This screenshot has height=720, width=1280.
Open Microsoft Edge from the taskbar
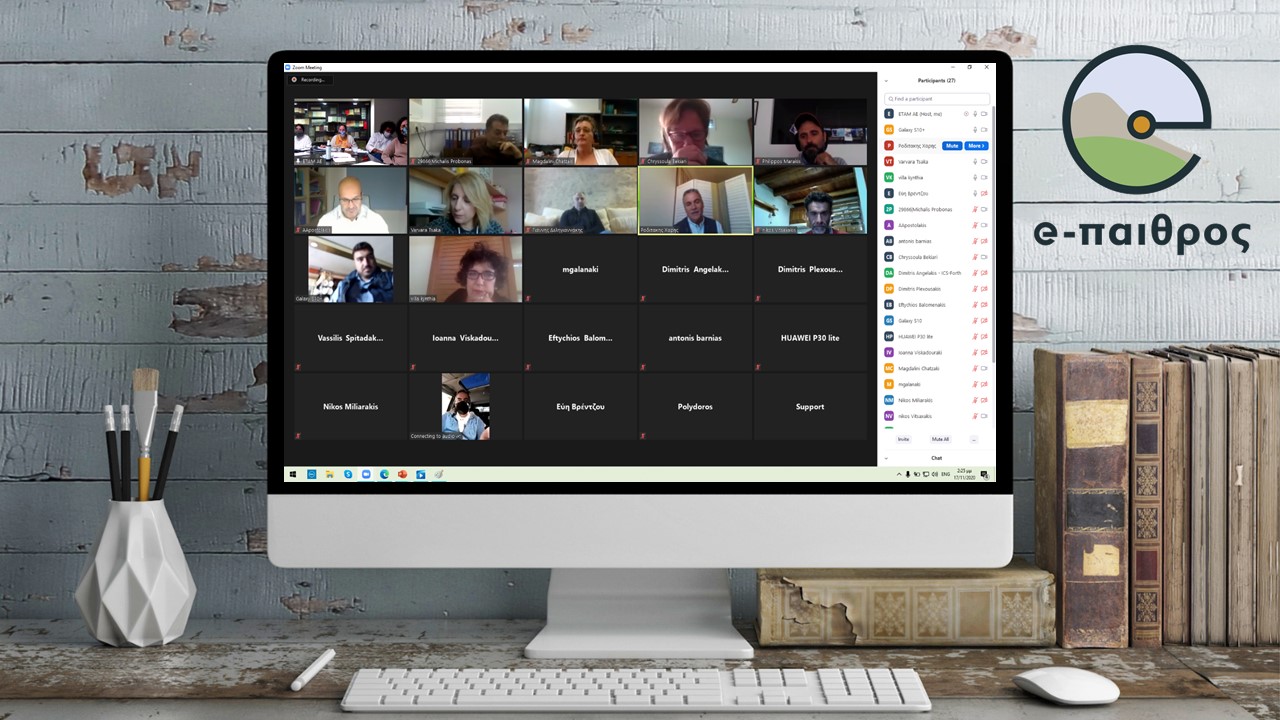[384, 474]
